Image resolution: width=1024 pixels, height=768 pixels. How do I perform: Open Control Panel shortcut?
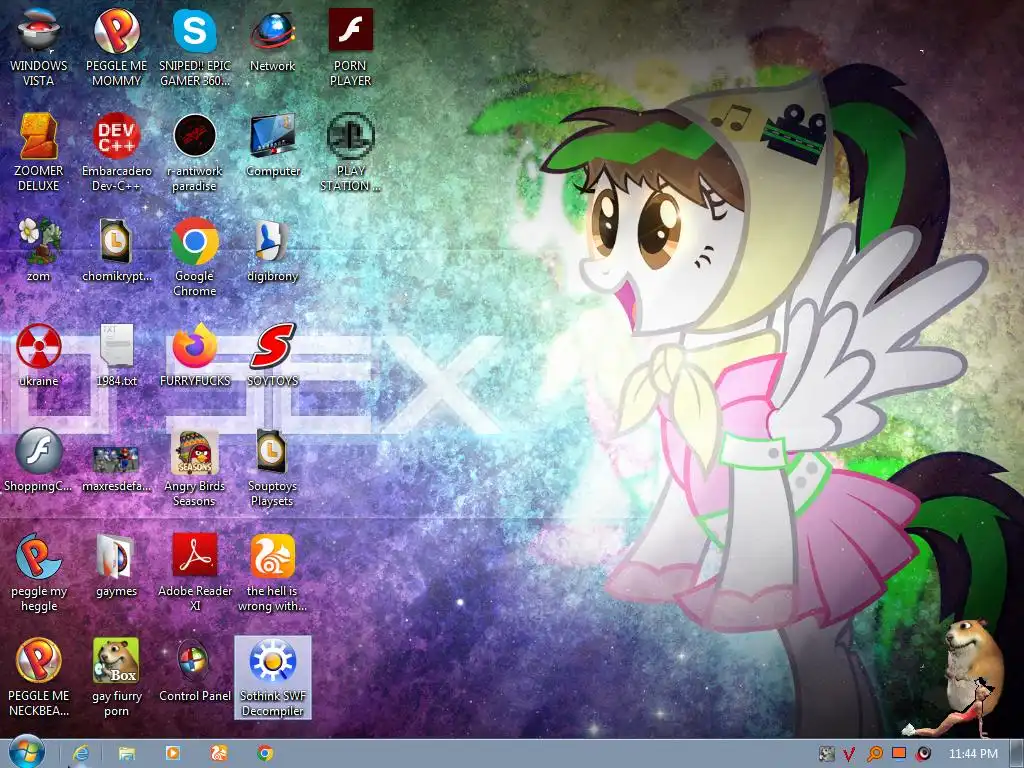click(x=195, y=671)
